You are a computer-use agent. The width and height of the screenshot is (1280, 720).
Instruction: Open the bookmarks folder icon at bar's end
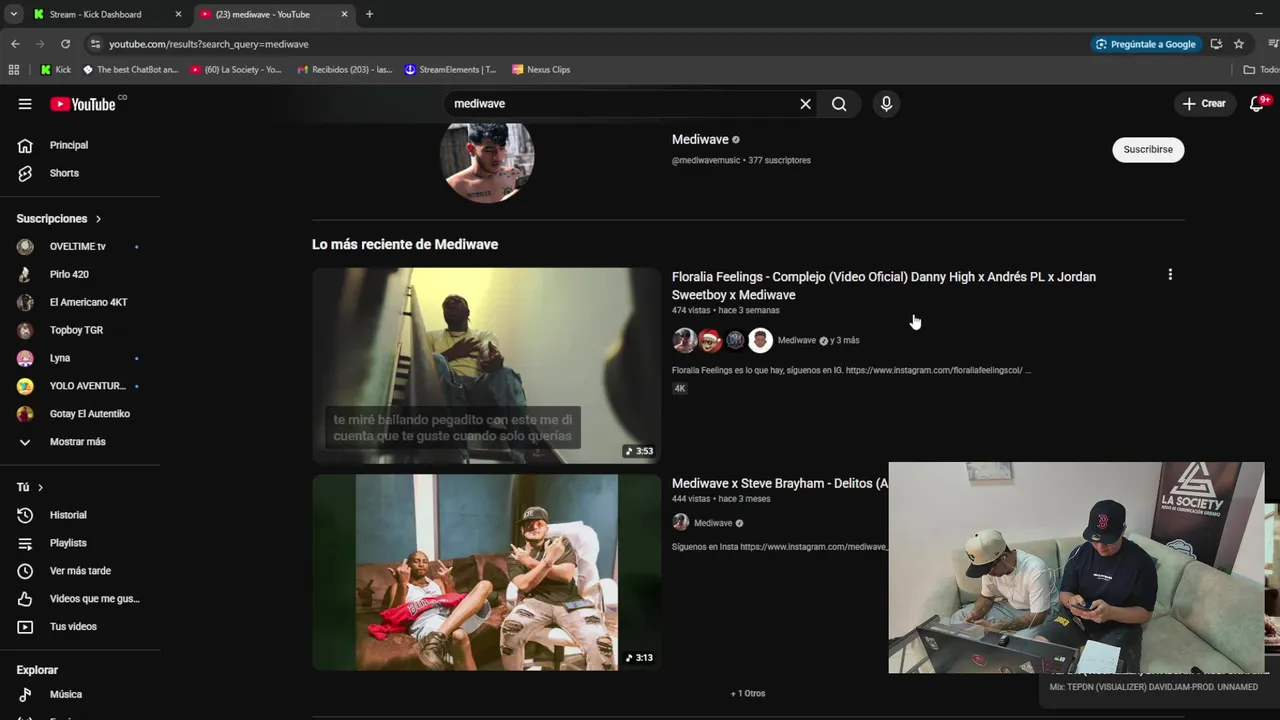[1249, 70]
